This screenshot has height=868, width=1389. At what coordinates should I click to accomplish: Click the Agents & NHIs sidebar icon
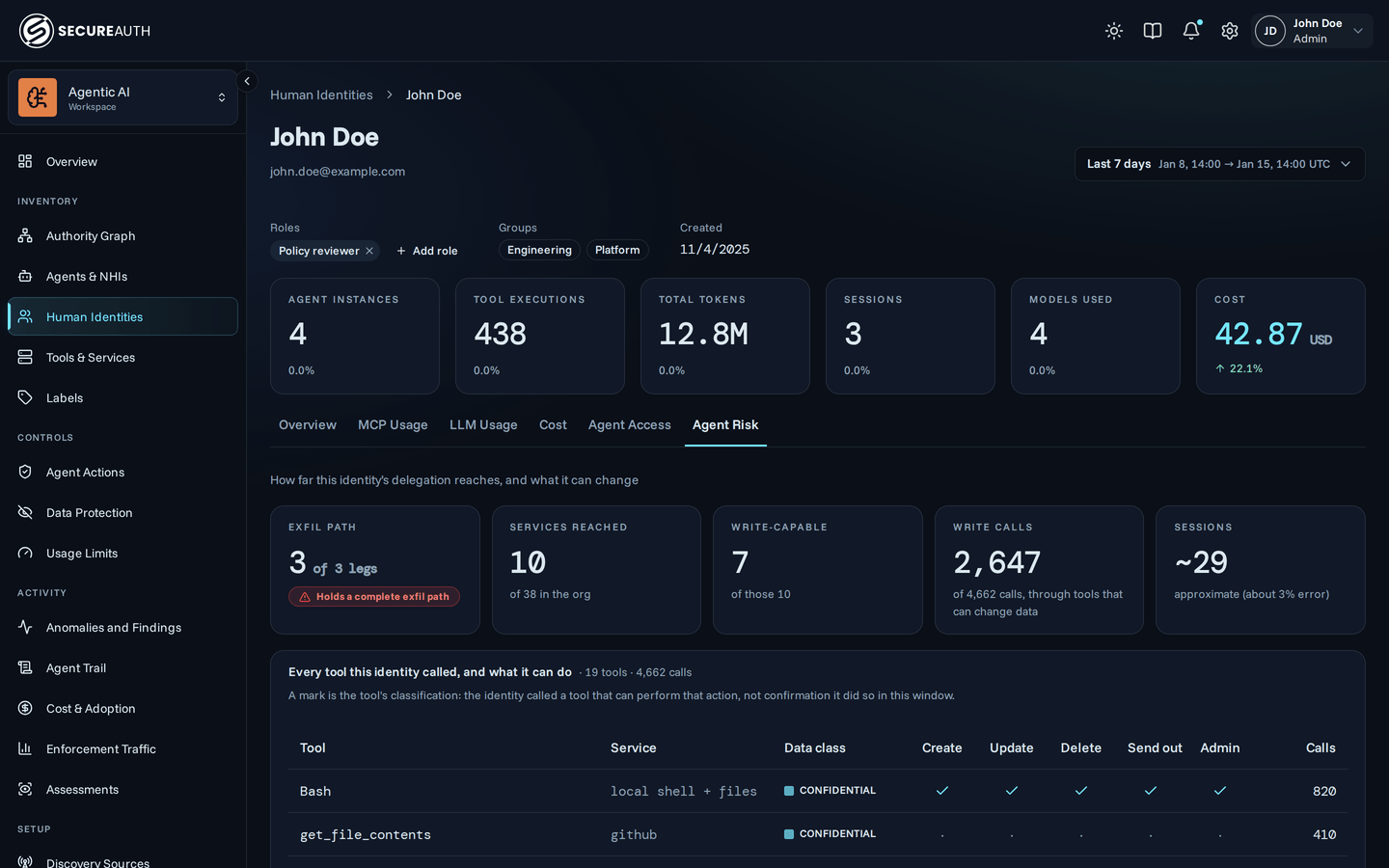click(25, 276)
